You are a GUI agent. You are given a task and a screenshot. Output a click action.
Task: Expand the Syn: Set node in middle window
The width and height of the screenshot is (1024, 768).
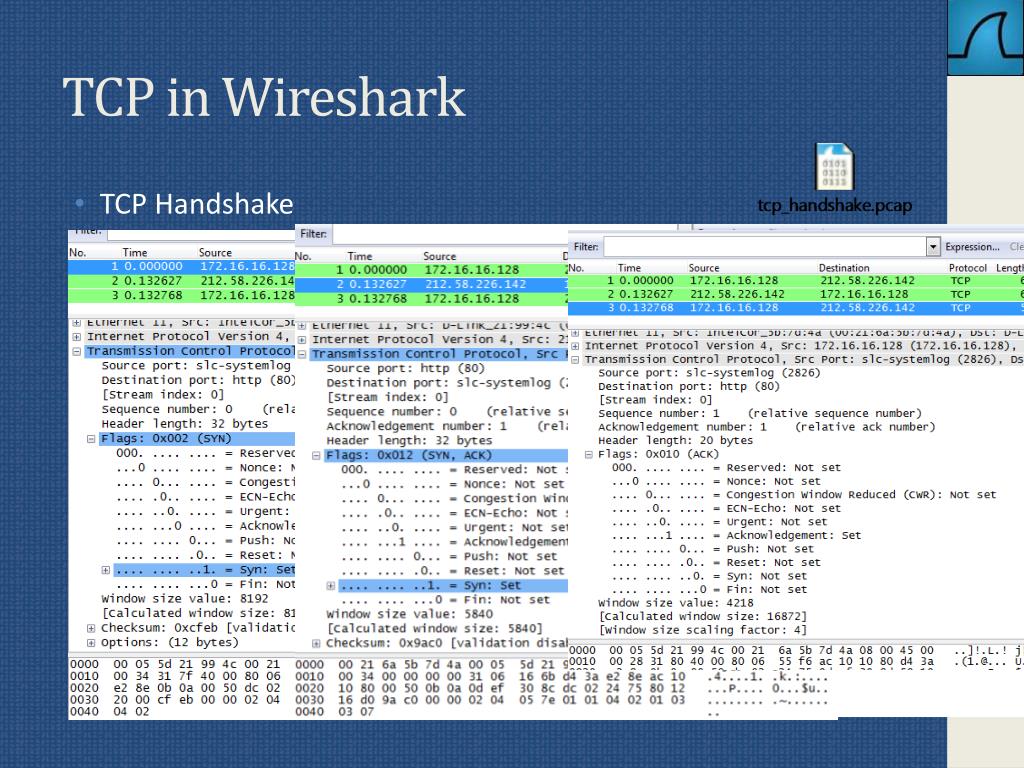[x=330, y=586]
